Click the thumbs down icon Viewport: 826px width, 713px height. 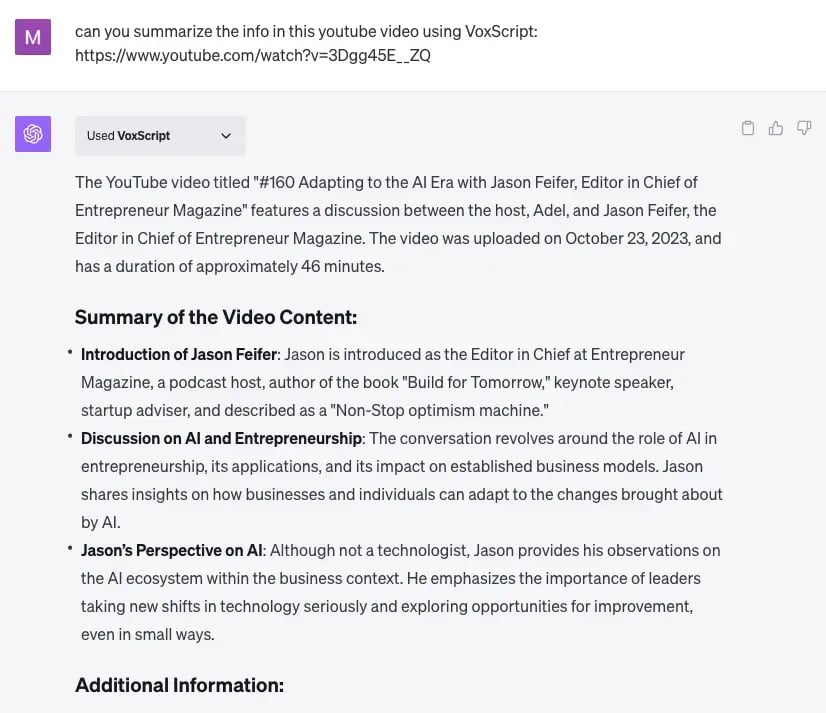click(803, 128)
